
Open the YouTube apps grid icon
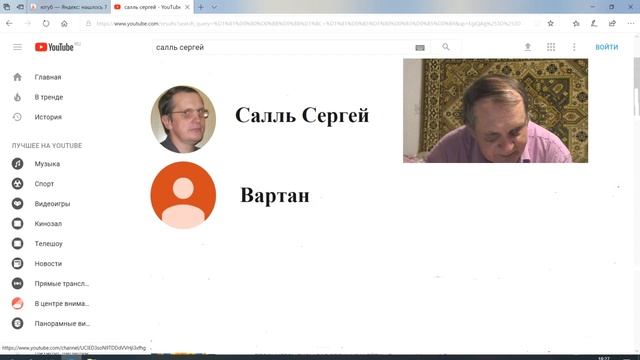click(551, 47)
